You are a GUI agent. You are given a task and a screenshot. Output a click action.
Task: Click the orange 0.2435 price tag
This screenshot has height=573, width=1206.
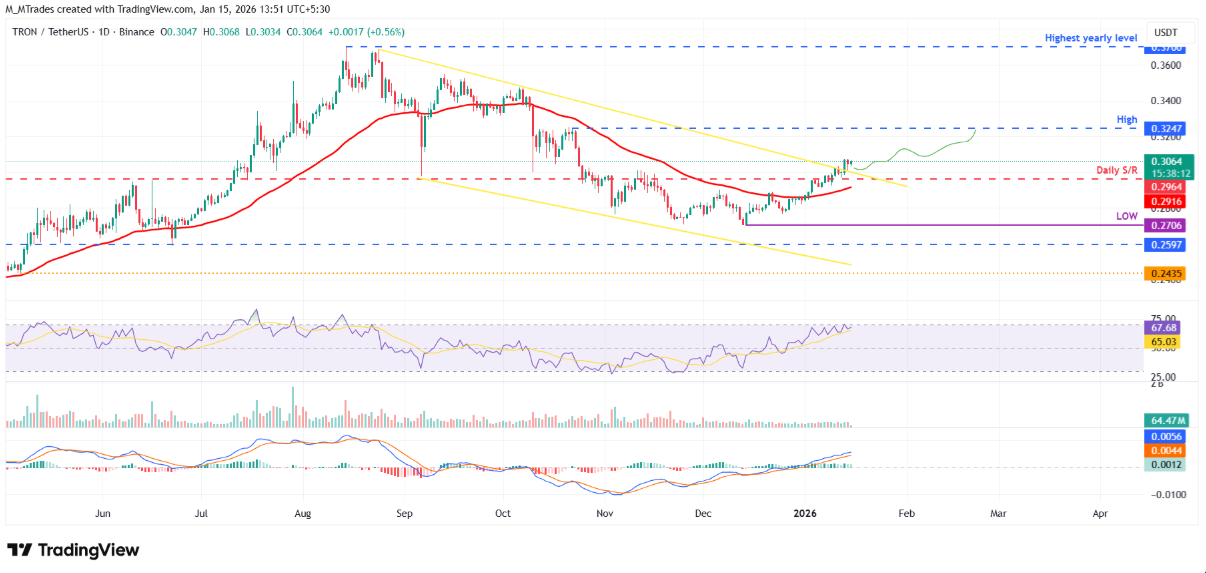coord(1165,273)
